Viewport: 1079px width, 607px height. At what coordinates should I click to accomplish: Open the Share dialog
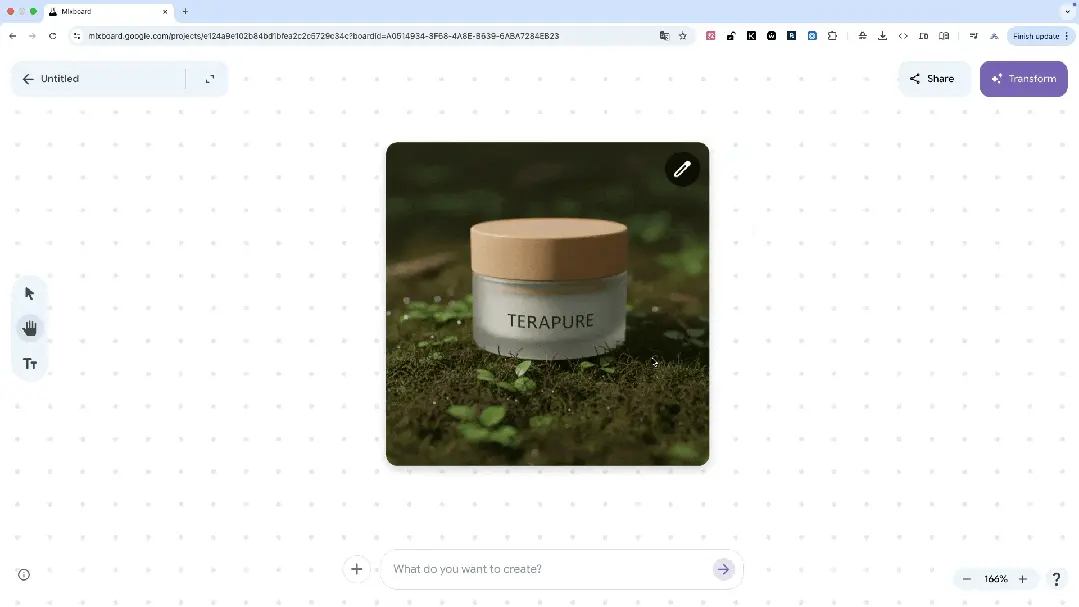tap(932, 79)
